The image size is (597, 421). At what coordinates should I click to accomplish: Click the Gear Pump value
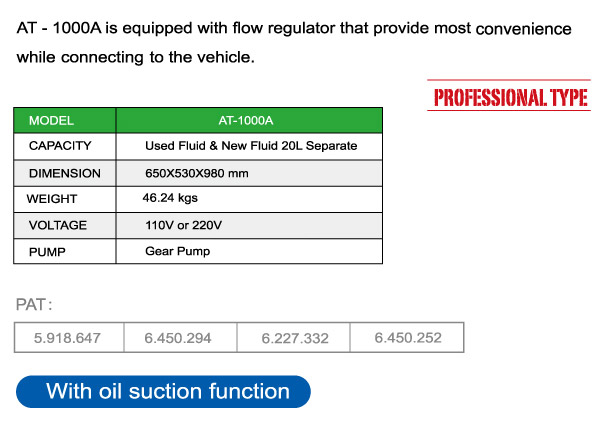pyautogui.click(x=177, y=252)
